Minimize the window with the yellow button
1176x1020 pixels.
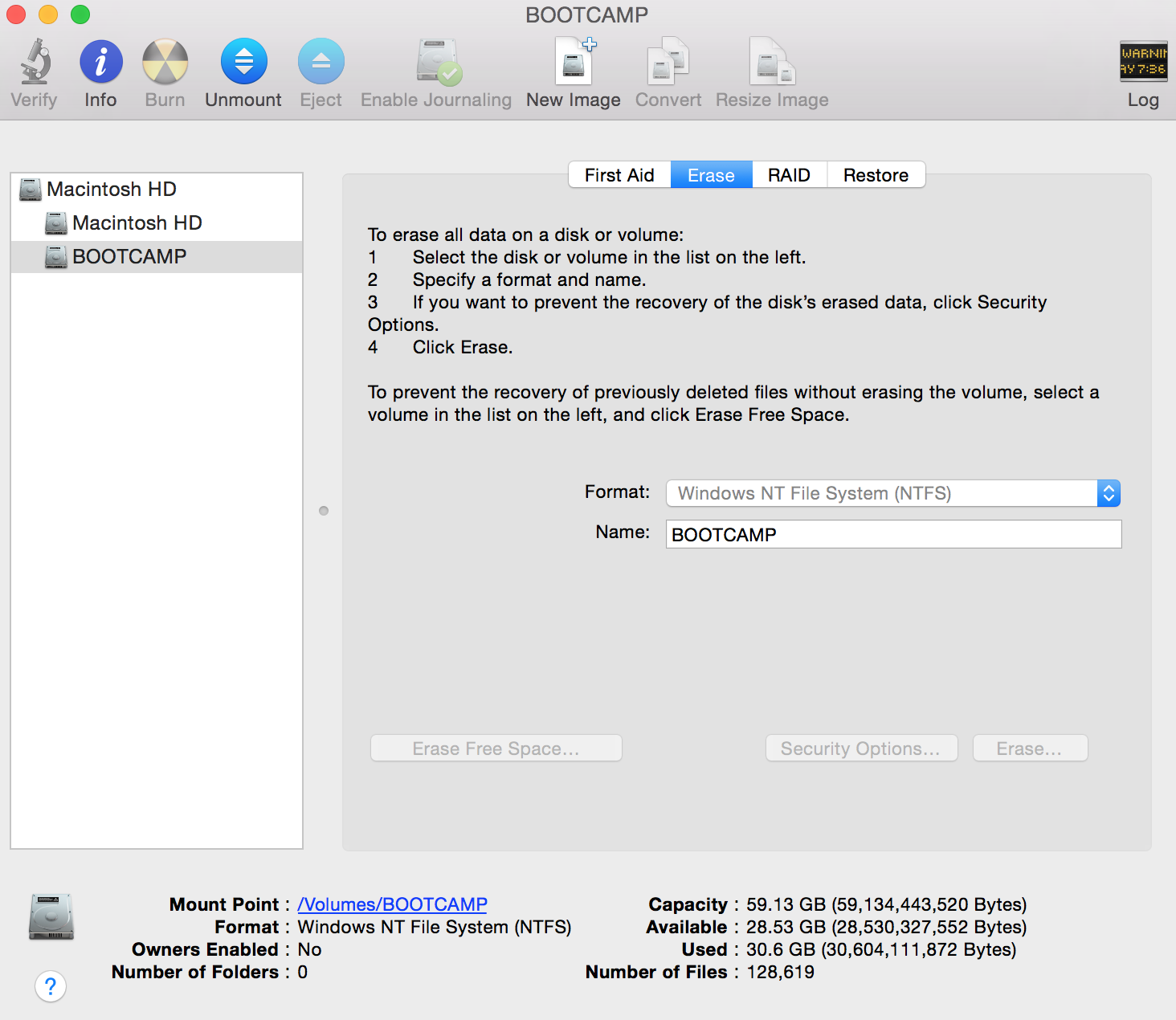pos(48,14)
